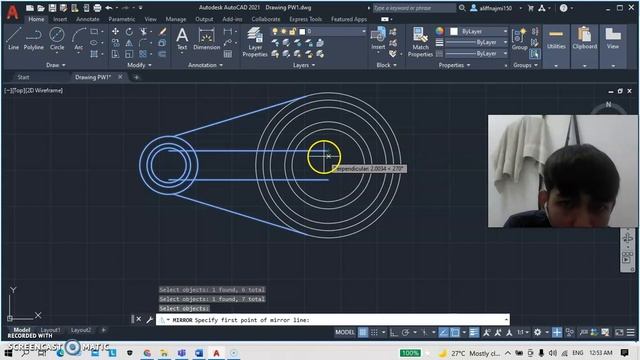This screenshot has height=360, width=640.
Task: Click the Plot (print) icon in quick access toolbar
Action: pyautogui.click(x=97, y=8)
